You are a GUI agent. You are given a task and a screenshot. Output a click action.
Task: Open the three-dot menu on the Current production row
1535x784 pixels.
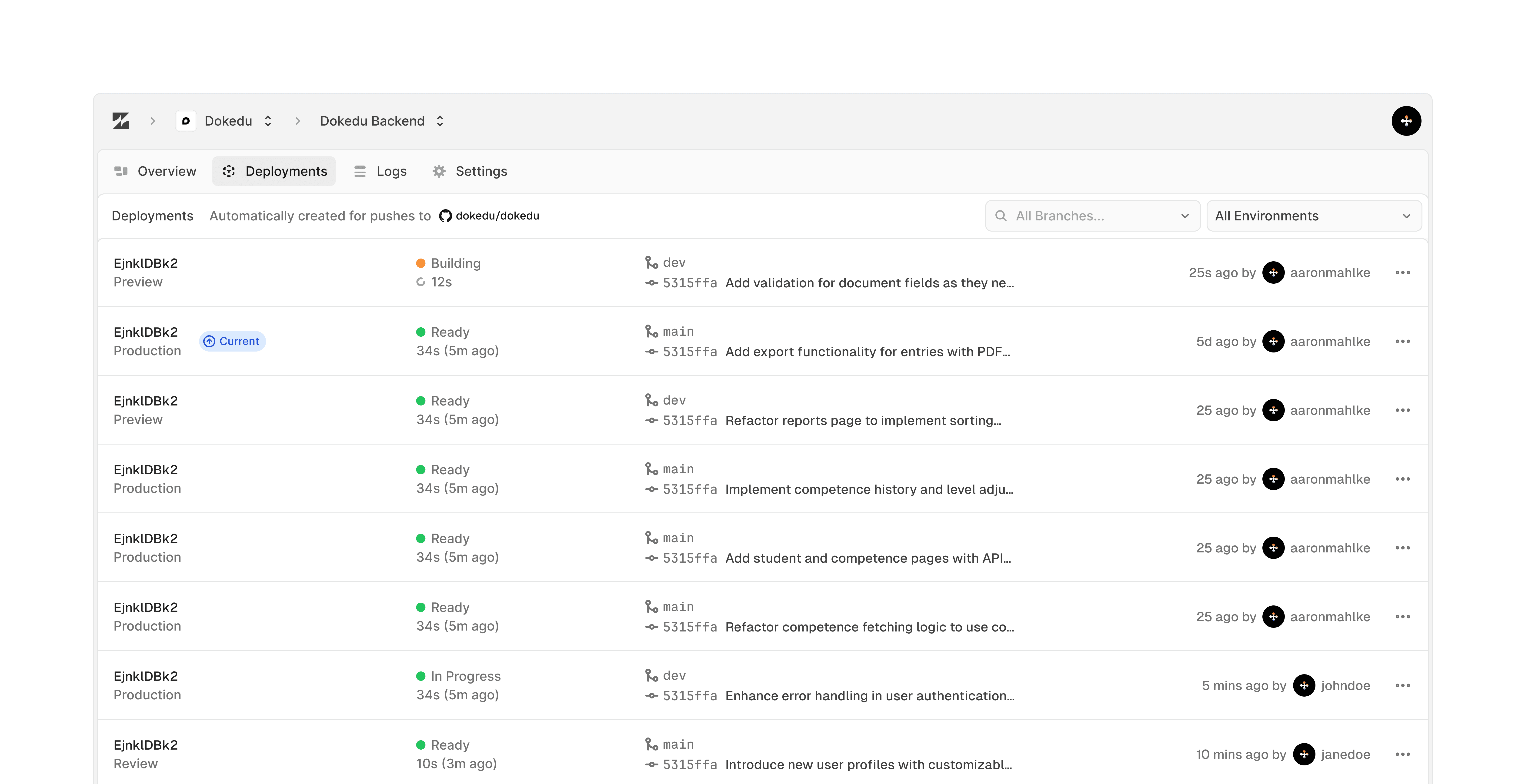coord(1402,341)
